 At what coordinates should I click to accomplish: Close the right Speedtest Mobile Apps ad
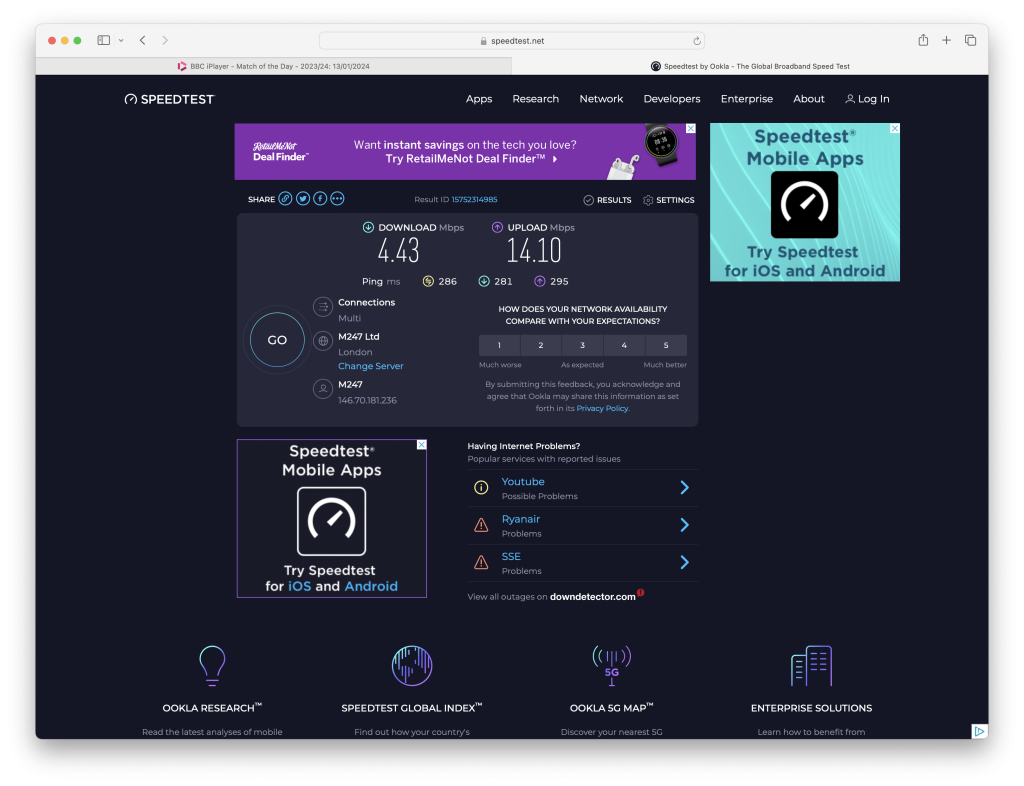click(x=895, y=129)
